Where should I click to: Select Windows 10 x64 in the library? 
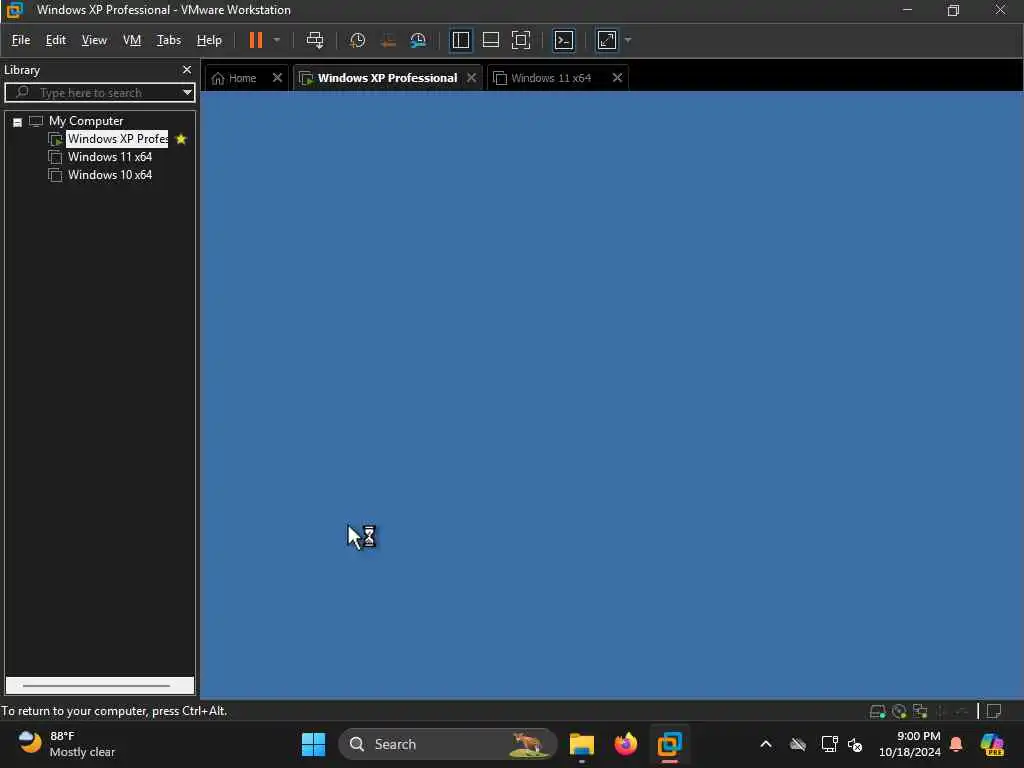click(x=110, y=175)
